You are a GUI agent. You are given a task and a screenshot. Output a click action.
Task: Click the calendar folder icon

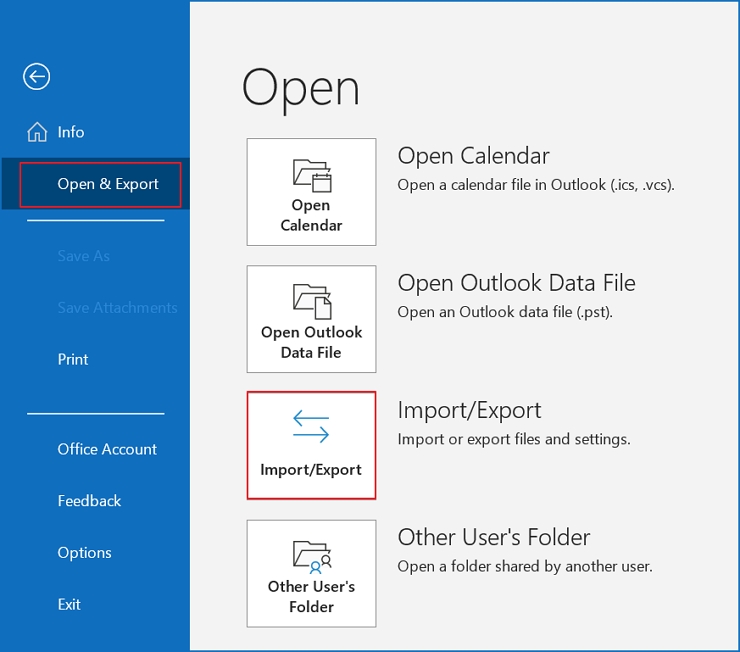click(x=312, y=176)
